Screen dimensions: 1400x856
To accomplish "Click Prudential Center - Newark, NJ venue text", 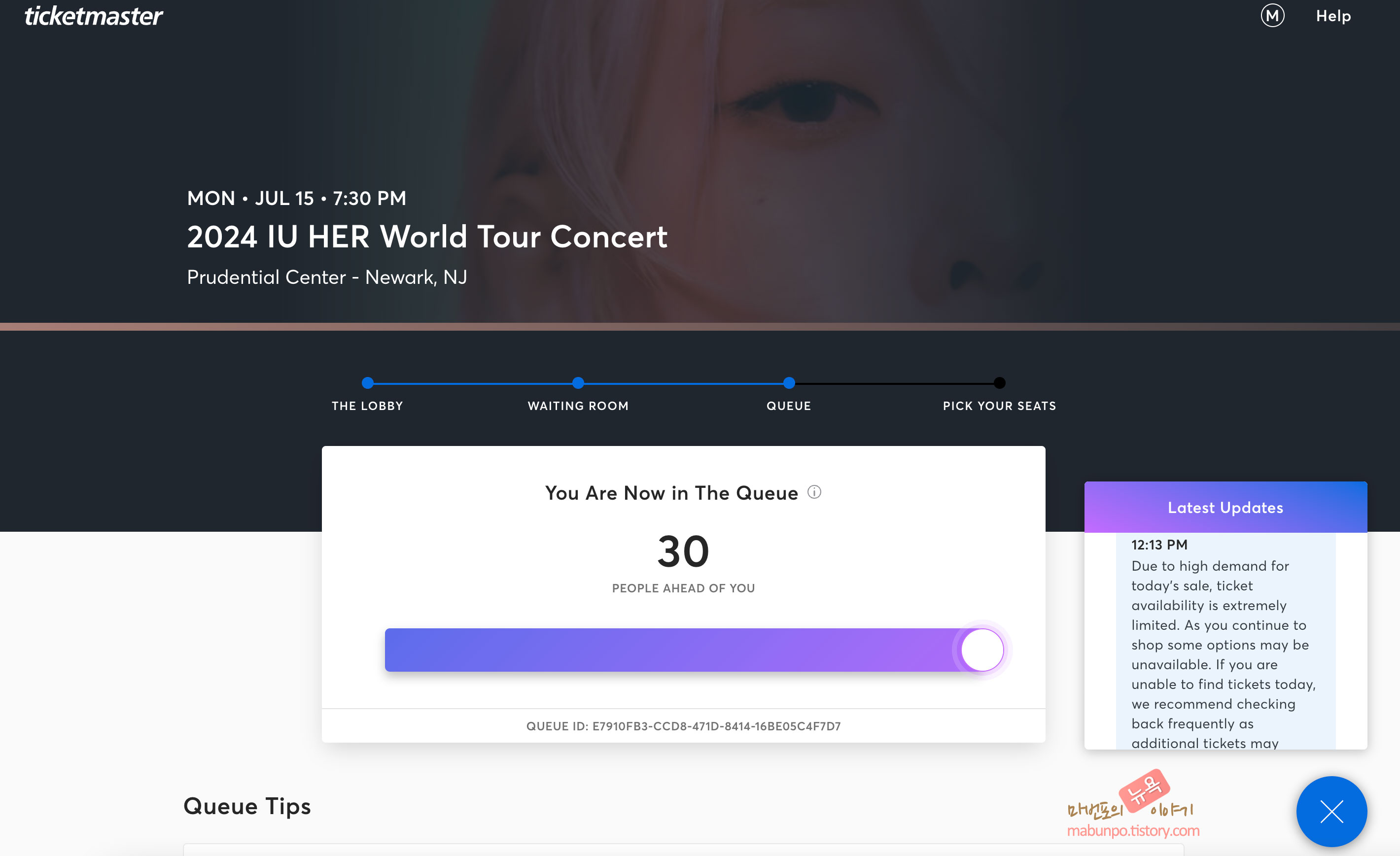I will pyautogui.click(x=327, y=277).
